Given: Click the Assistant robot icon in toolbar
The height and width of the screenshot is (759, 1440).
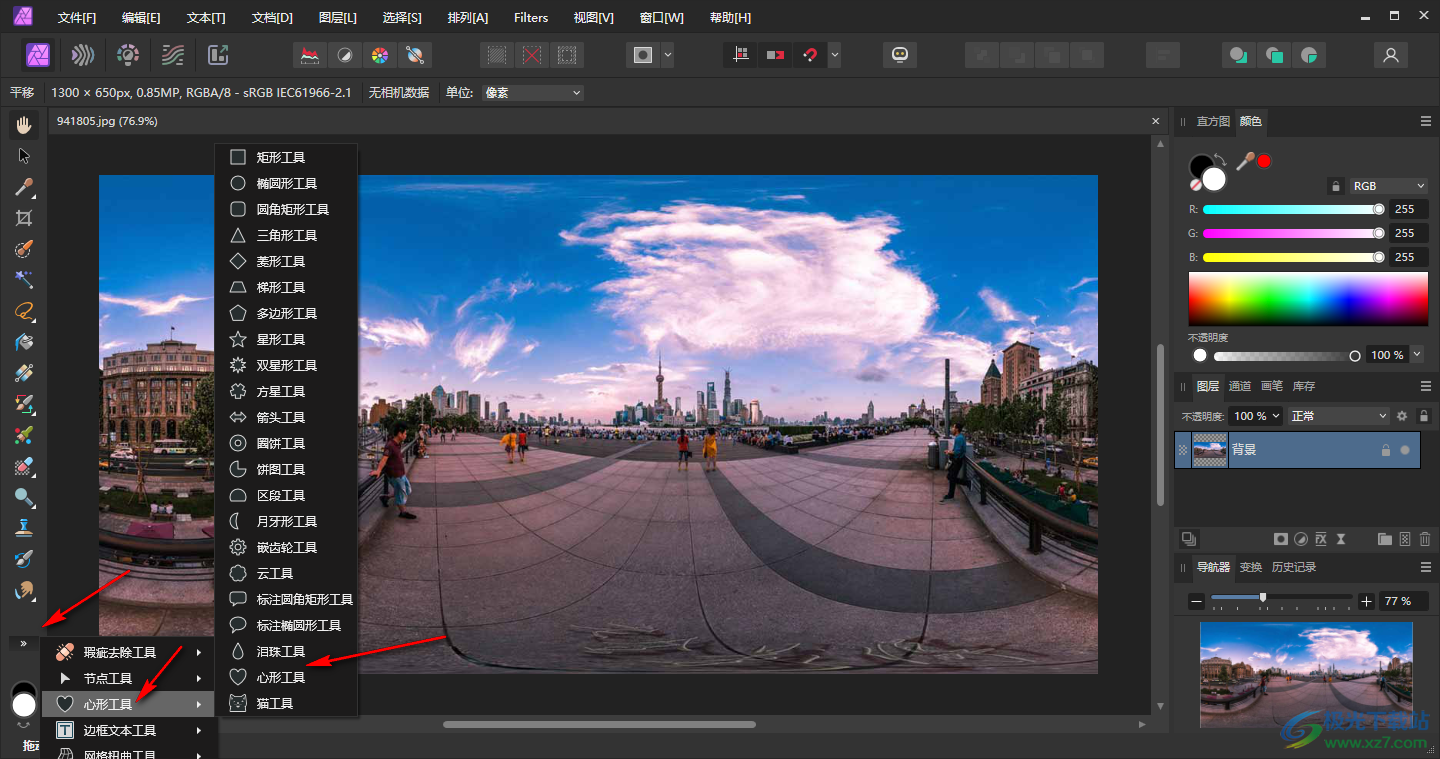Looking at the screenshot, I should pyautogui.click(x=899, y=55).
